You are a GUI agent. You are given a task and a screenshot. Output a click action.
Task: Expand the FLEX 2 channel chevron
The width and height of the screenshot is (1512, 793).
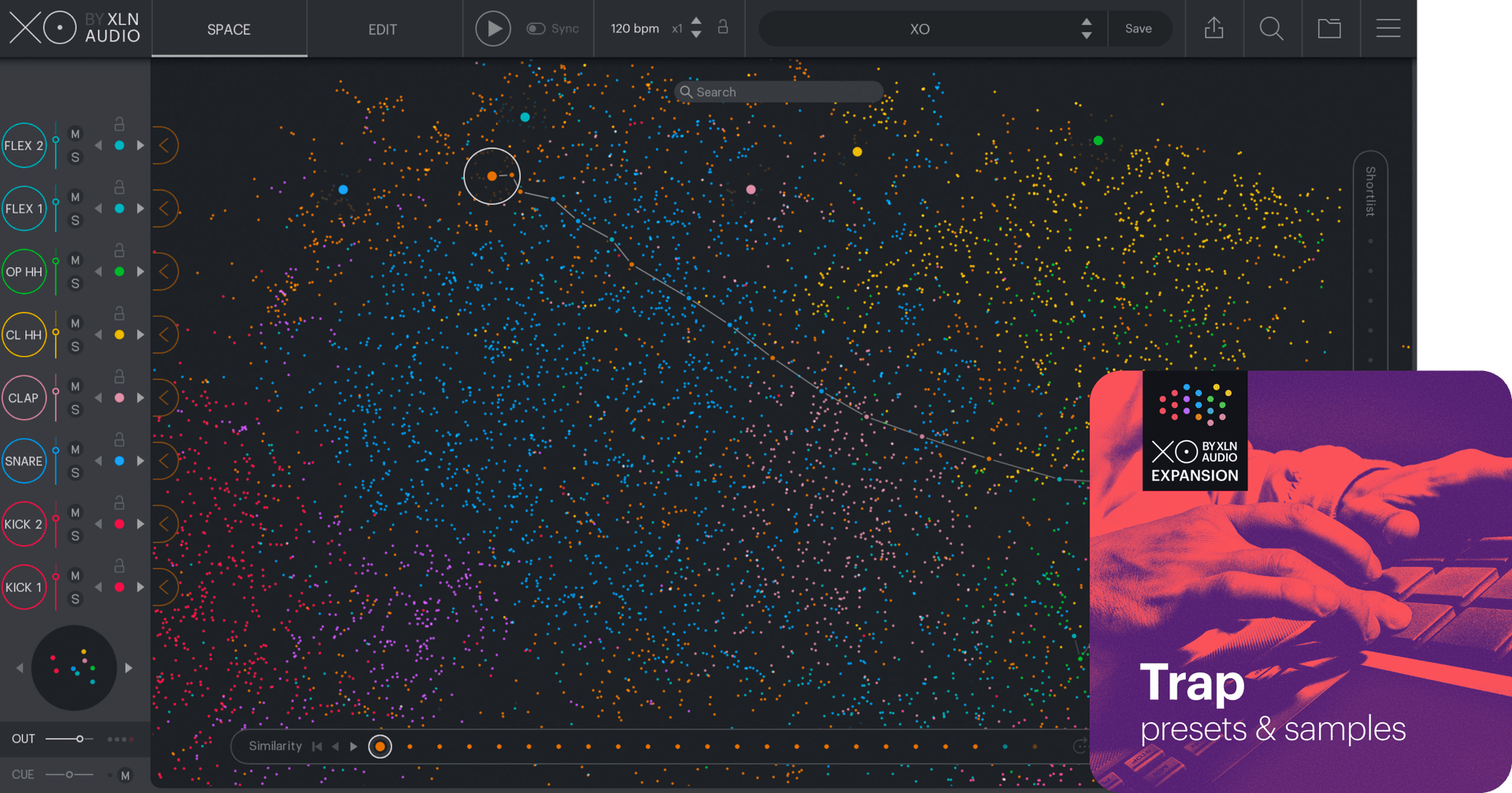164,146
